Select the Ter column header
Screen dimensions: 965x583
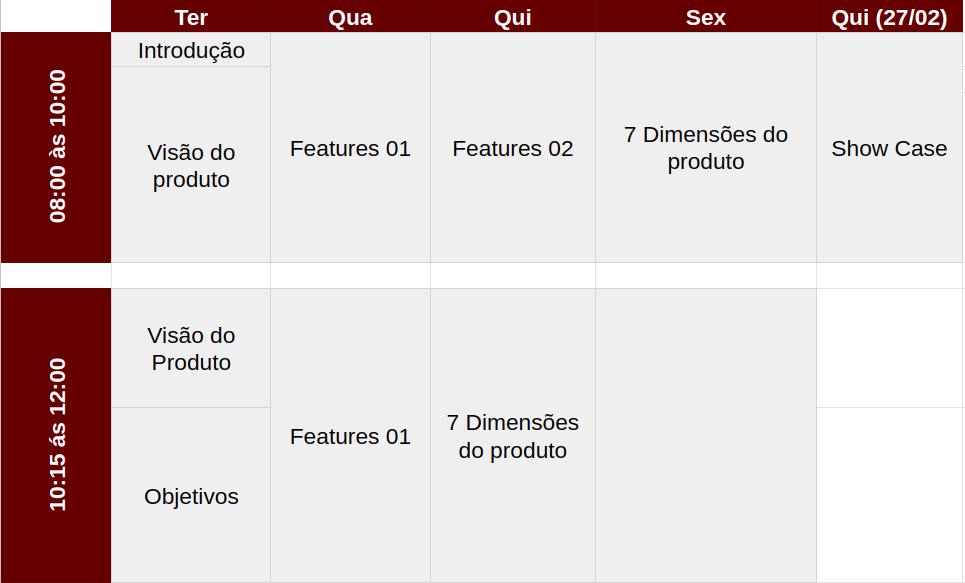click(191, 17)
